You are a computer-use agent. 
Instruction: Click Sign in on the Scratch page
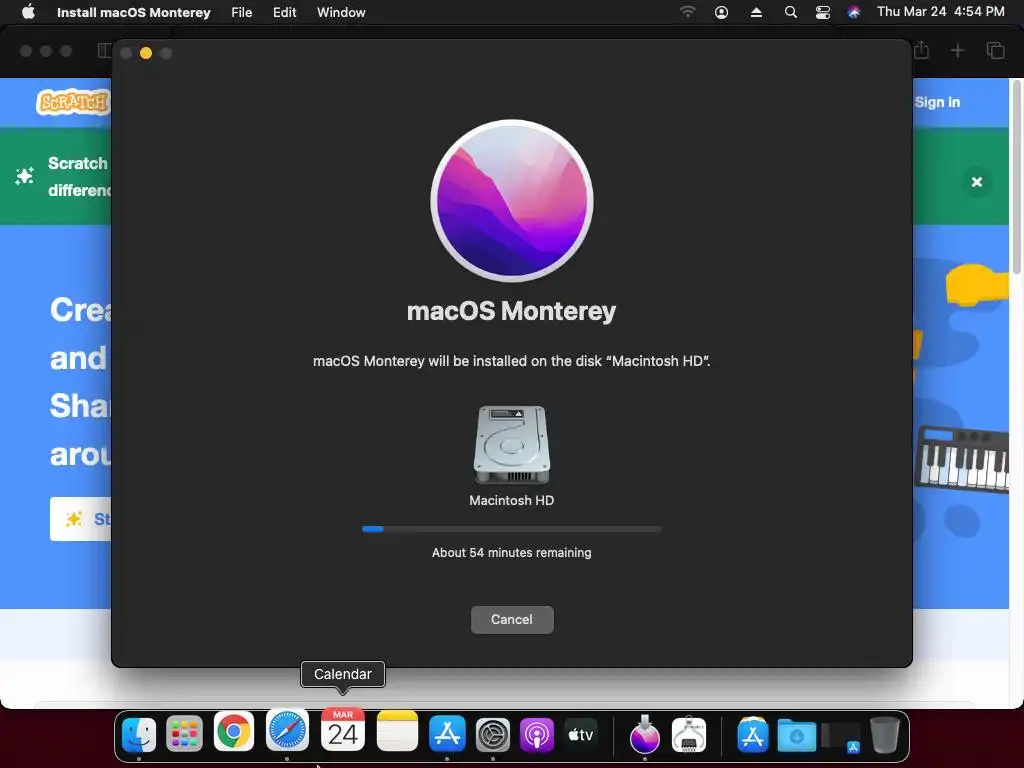coord(937,102)
